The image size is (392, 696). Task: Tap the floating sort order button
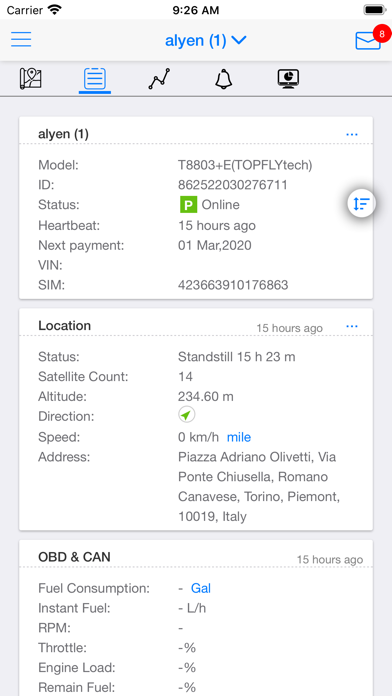tap(362, 204)
